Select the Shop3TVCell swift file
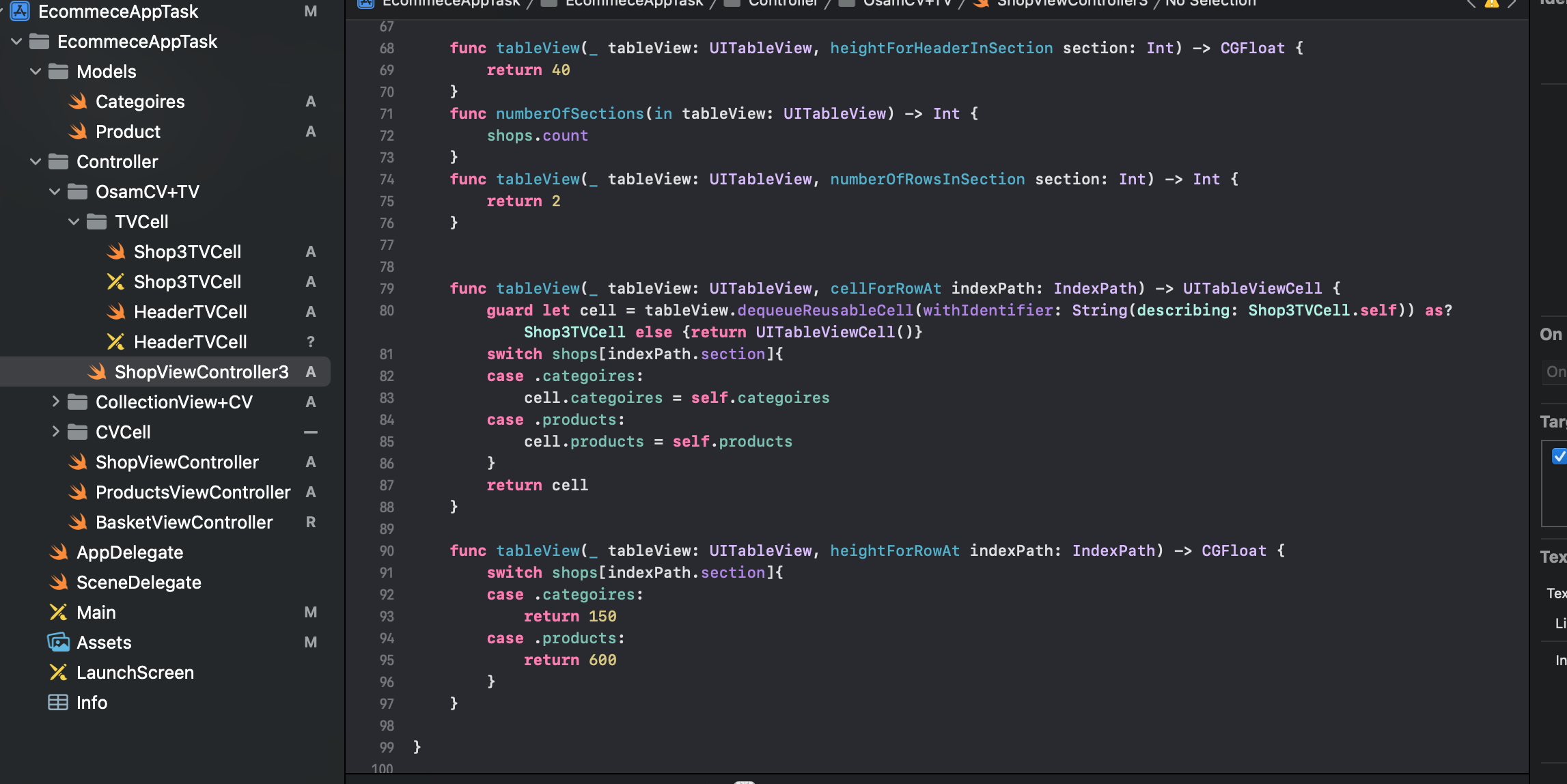Screen dimensions: 1567x784 [x=187, y=252]
